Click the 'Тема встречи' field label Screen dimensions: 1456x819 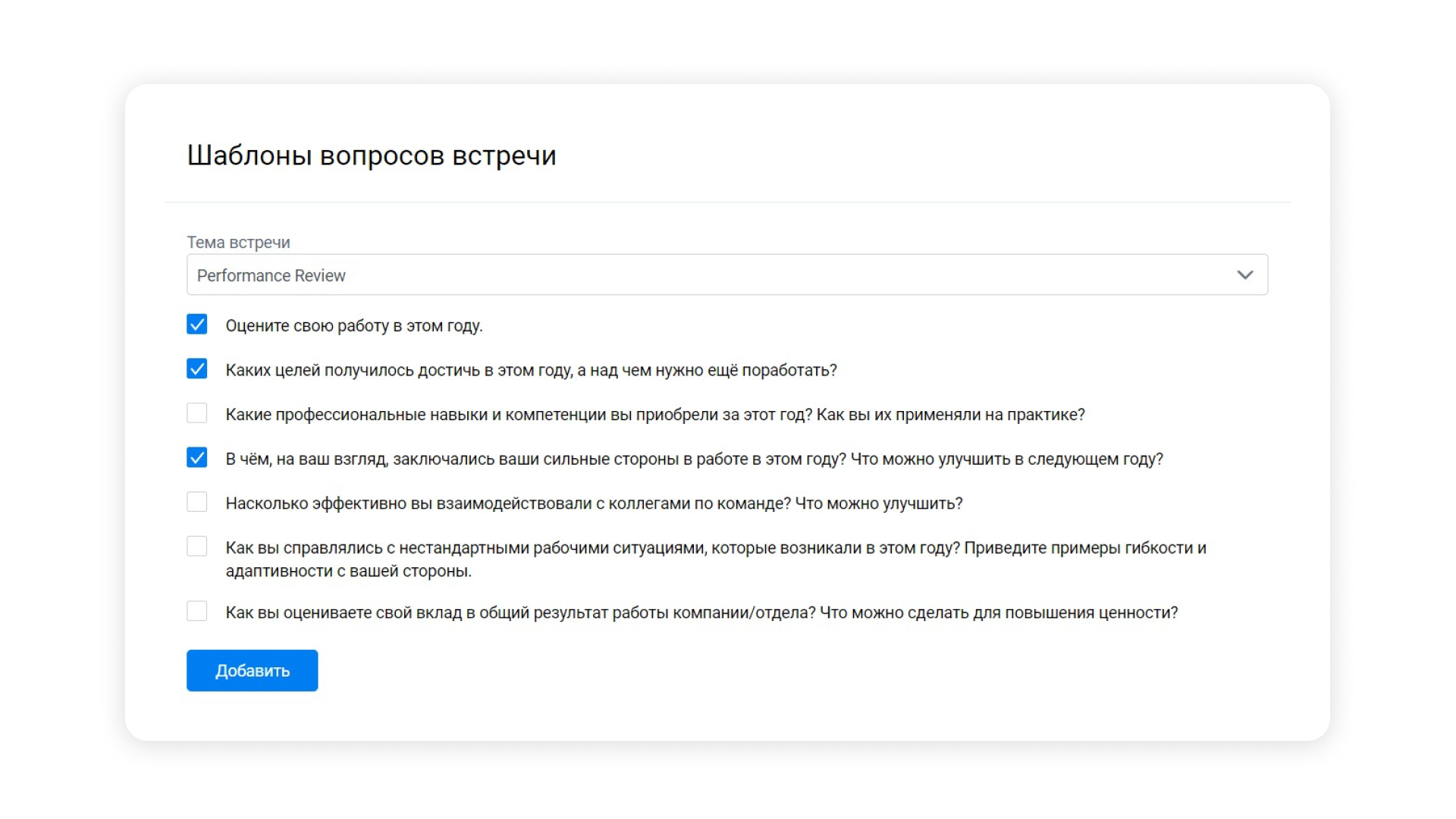point(238,242)
